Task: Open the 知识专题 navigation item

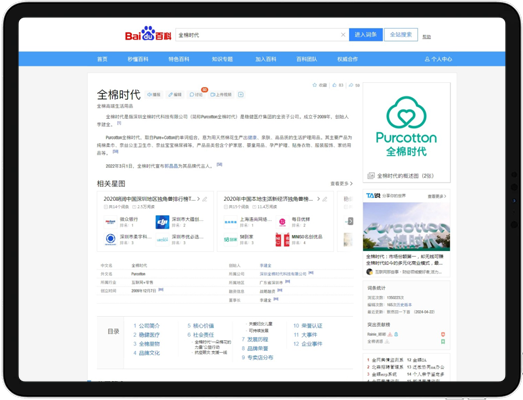Action: [222, 59]
